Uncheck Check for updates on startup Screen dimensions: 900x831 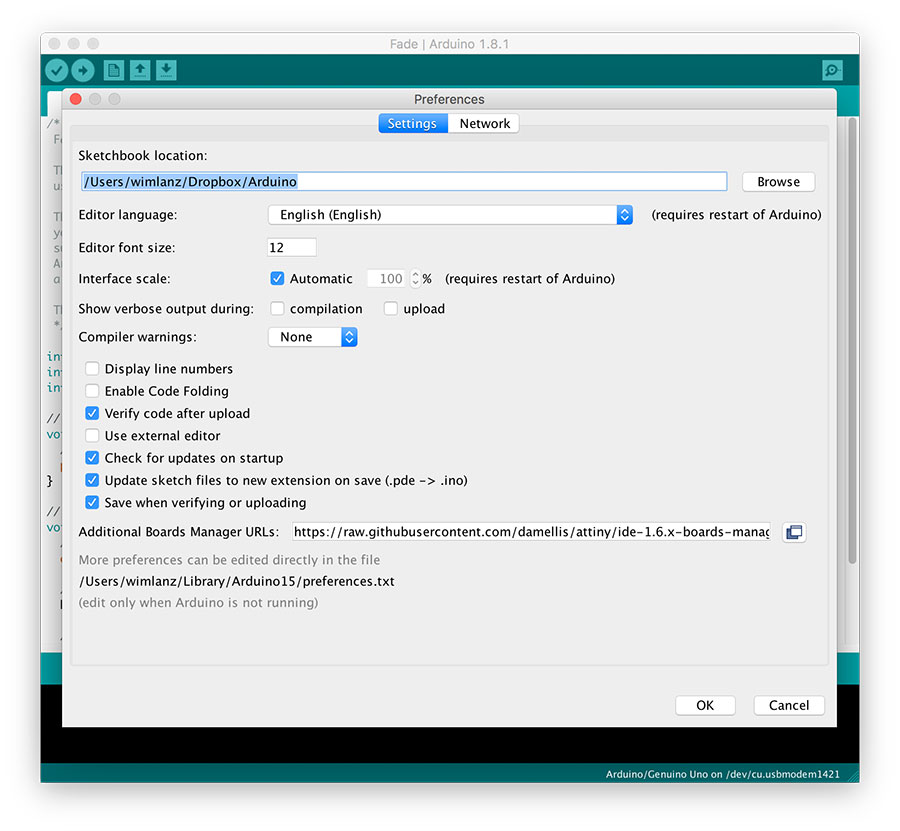point(92,458)
